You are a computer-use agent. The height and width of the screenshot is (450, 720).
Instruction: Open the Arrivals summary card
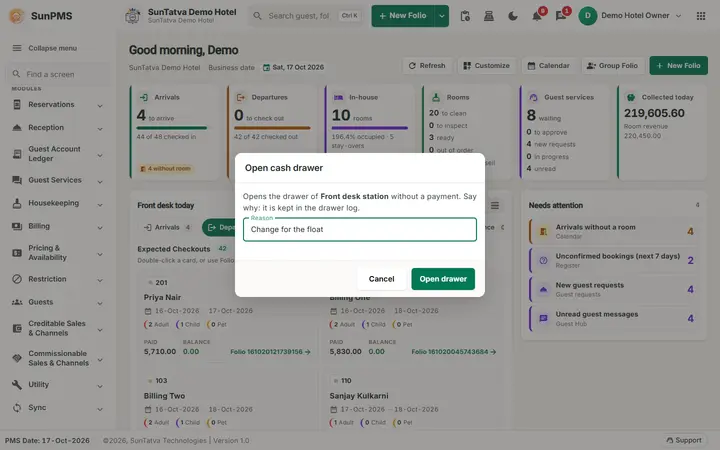click(174, 132)
